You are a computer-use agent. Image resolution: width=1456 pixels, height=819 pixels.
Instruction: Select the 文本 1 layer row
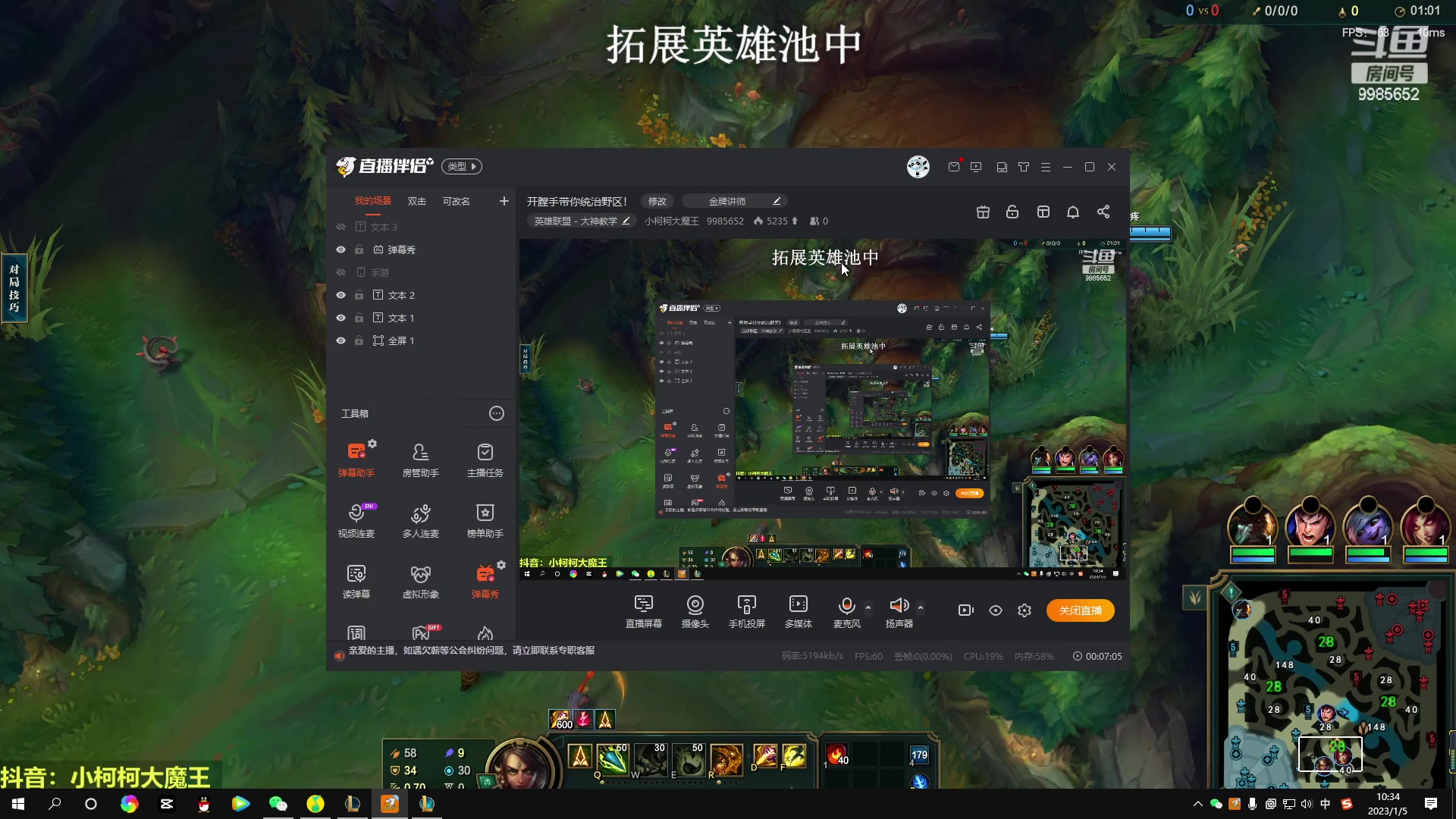click(x=422, y=318)
